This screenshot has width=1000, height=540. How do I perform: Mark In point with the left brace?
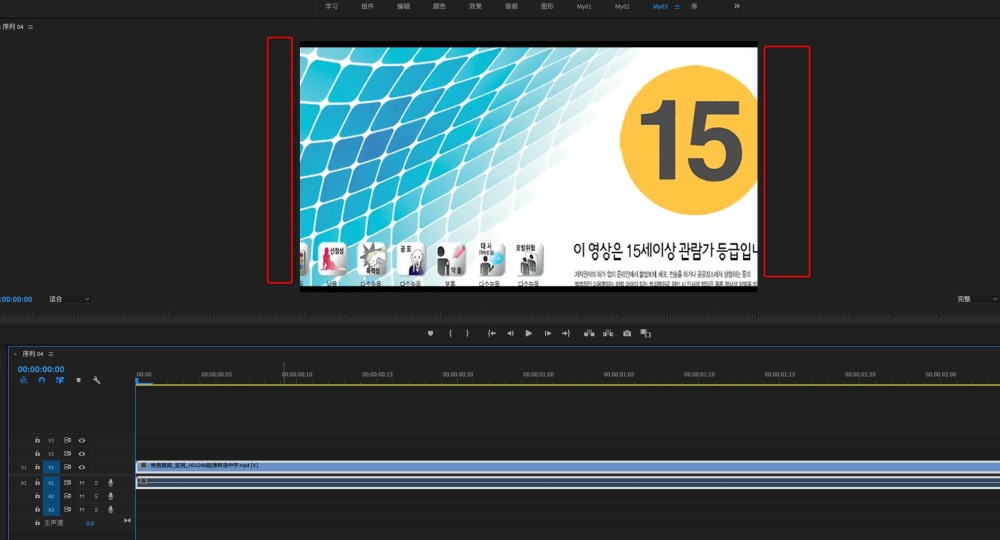[450, 333]
